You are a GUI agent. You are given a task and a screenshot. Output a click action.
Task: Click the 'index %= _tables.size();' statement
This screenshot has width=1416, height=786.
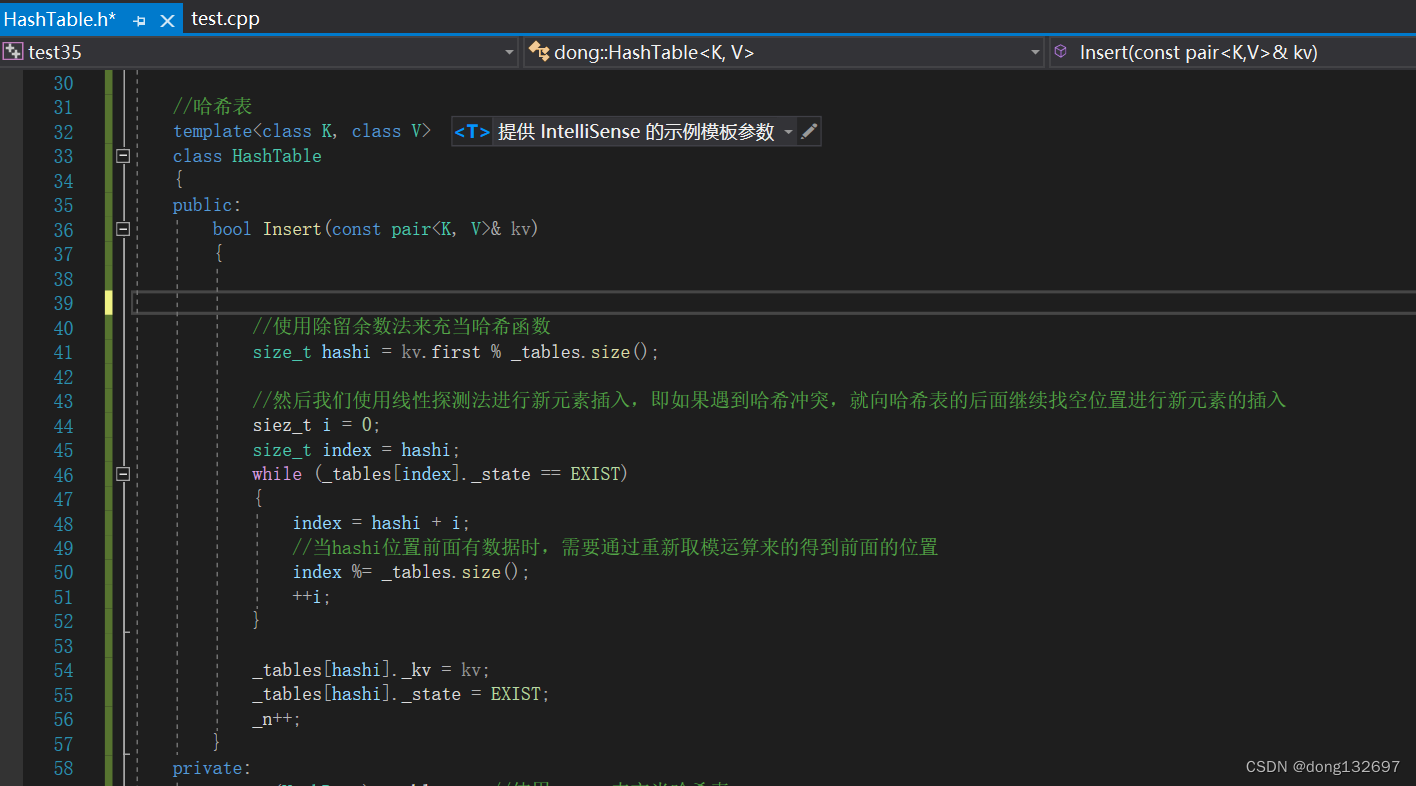pos(411,572)
